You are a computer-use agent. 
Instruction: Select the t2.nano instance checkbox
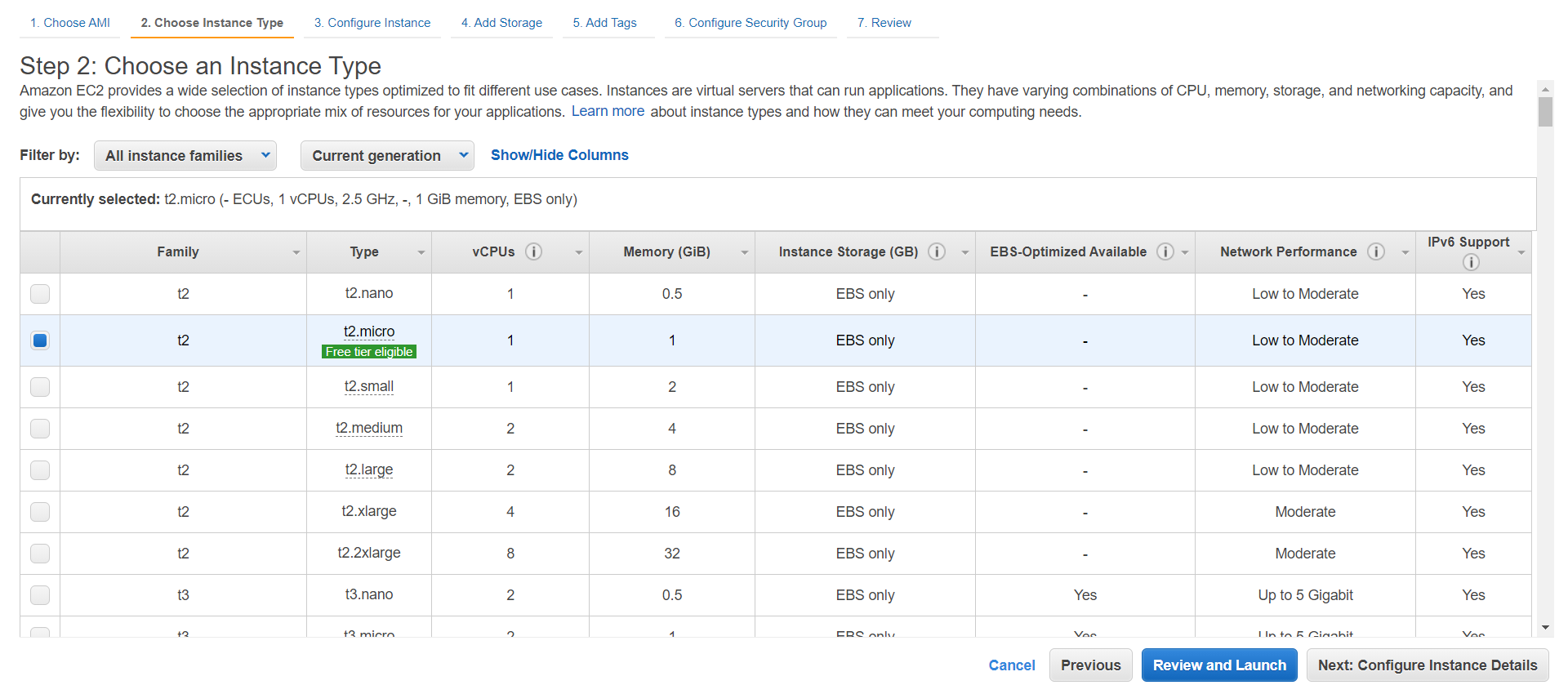[x=40, y=294]
